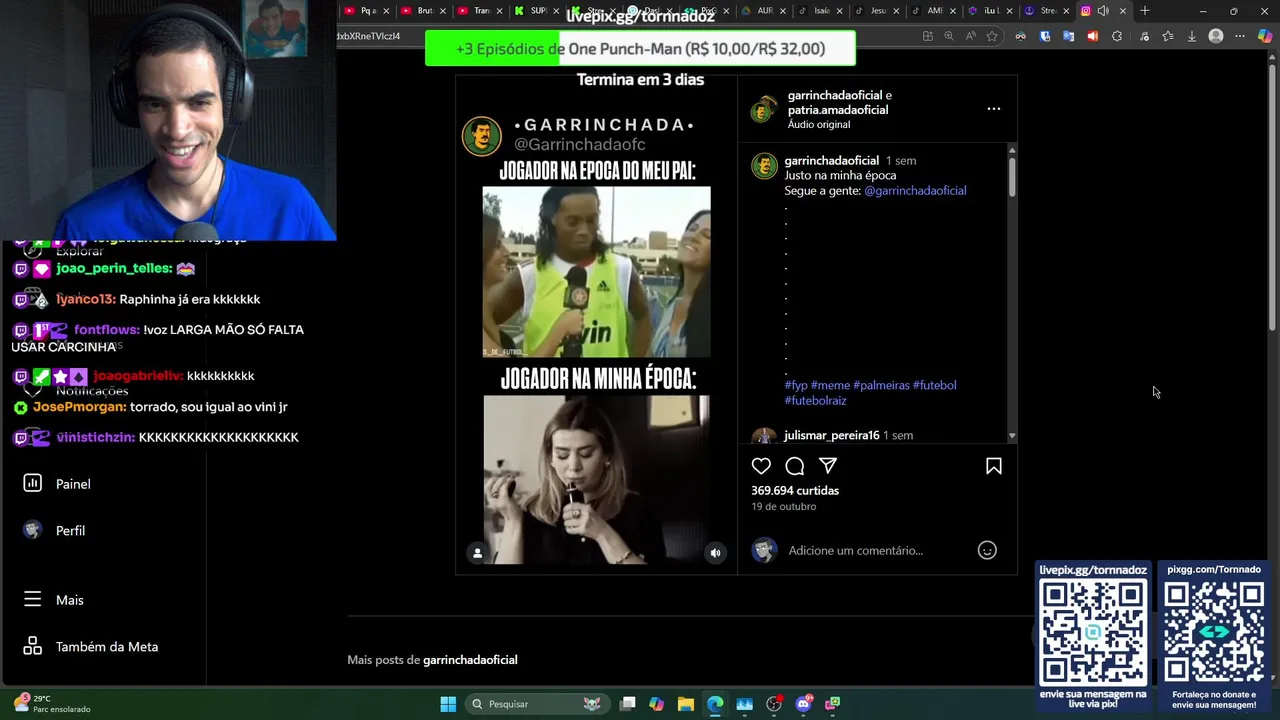Open Painel in Instagram sidebar
This screenshot has width=1280, height=720.
coord(58,484)
